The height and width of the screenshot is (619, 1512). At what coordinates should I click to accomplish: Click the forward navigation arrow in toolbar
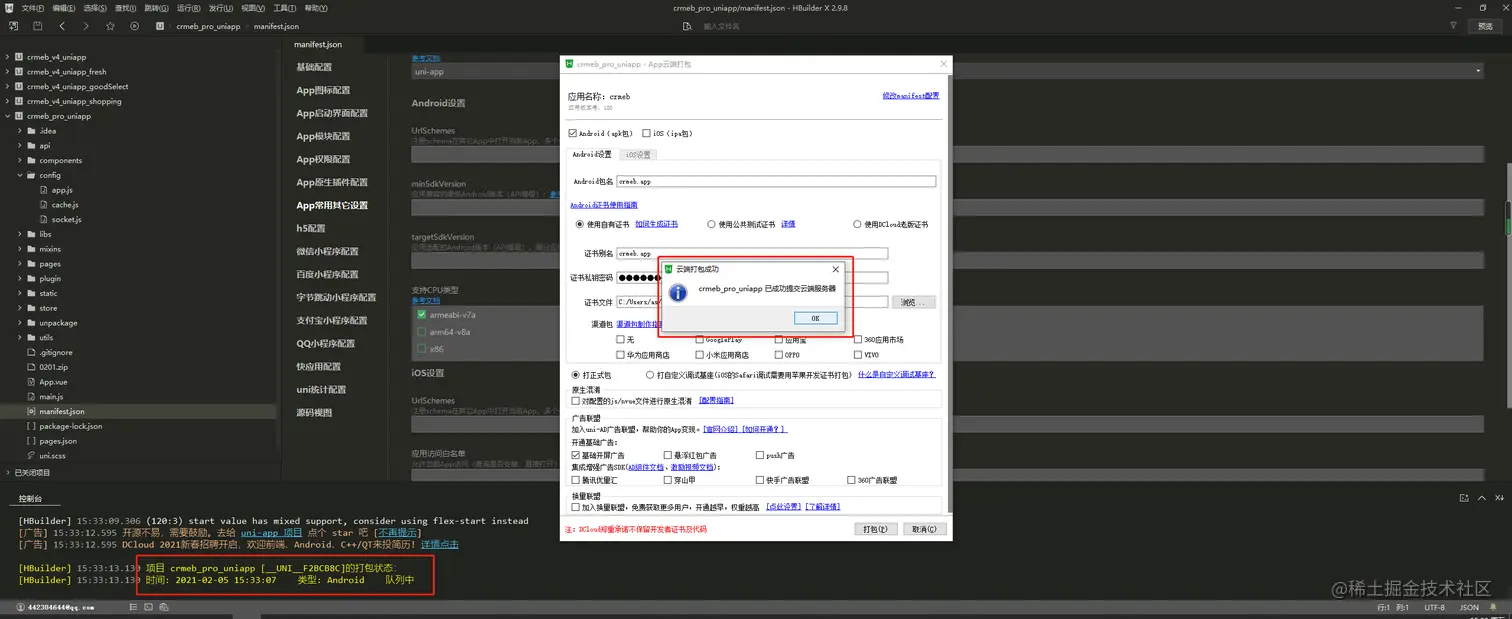[86, 26]
